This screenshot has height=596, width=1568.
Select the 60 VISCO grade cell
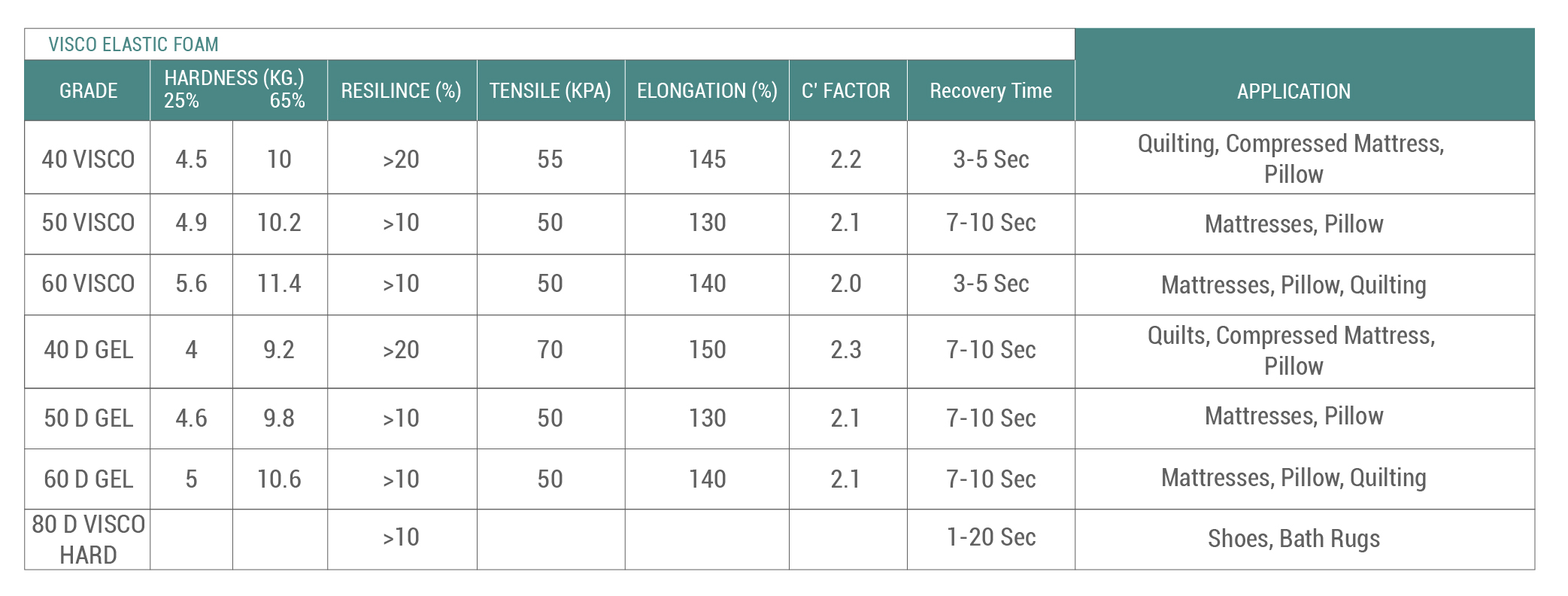point(88,284)
